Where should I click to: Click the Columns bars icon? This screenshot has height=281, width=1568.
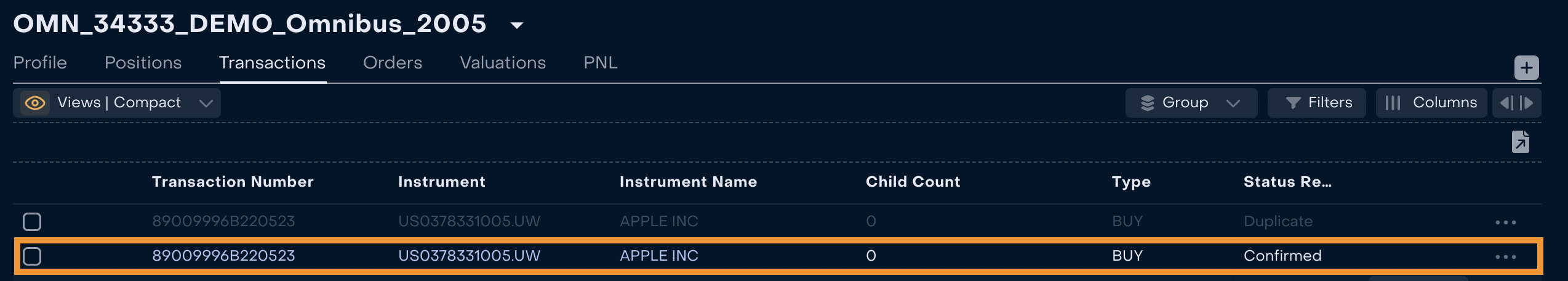[x=1393, y=103]
